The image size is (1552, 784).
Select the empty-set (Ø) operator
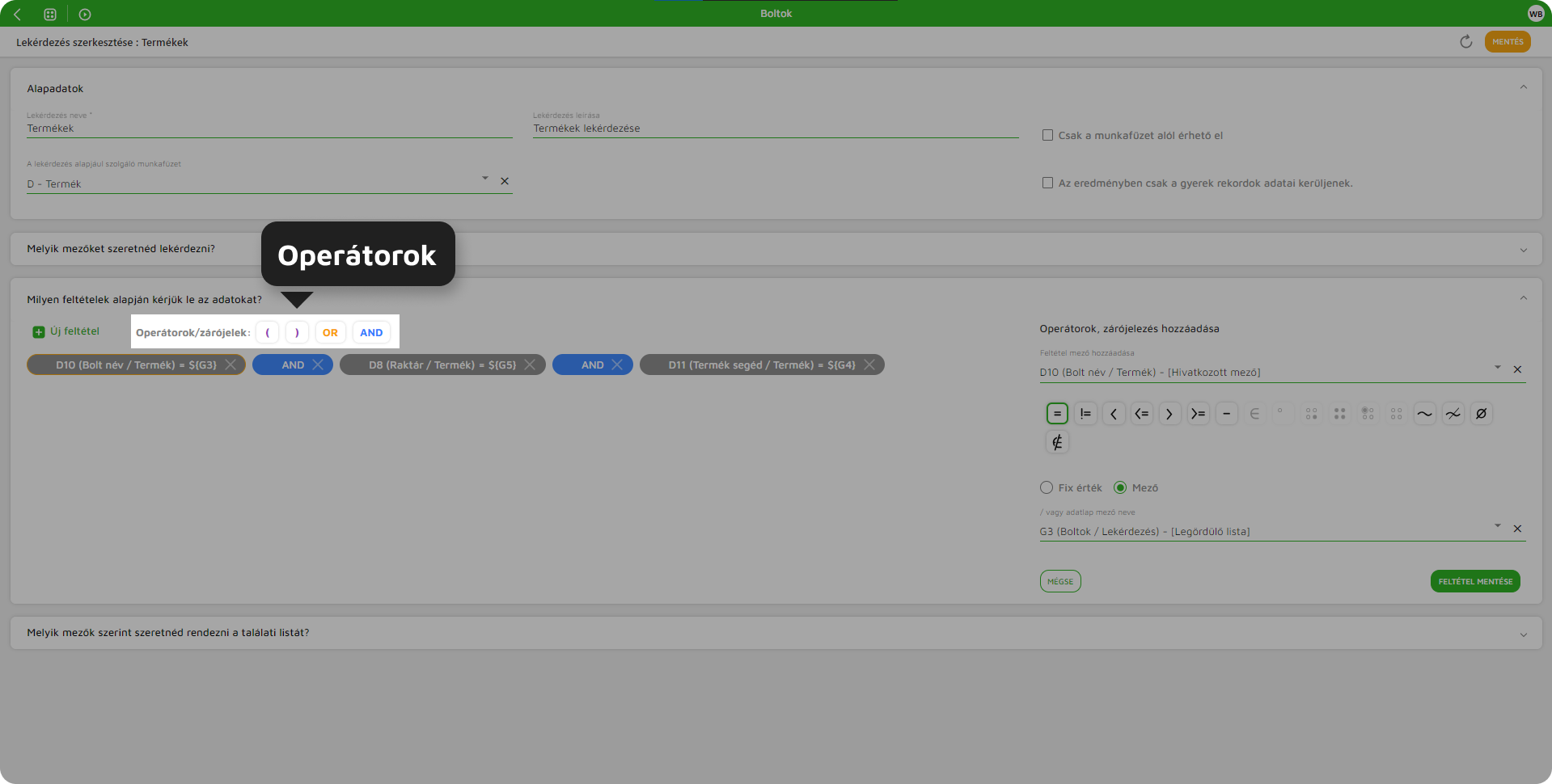click(1481, 414)
